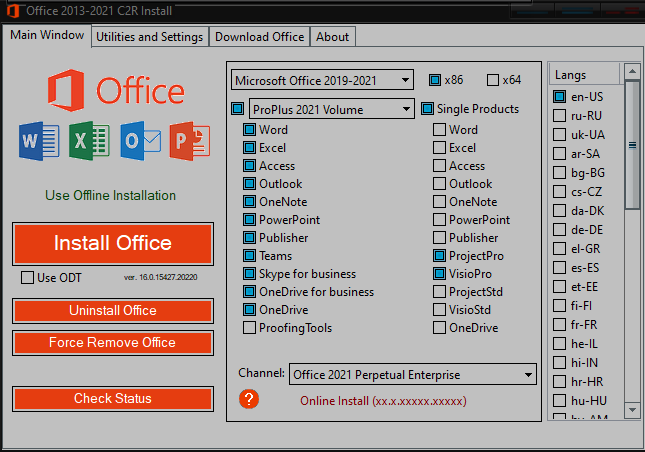Enable the ProofingTools checkbox
The height and width of the screenshot is (452, 645).
point(249,328)
